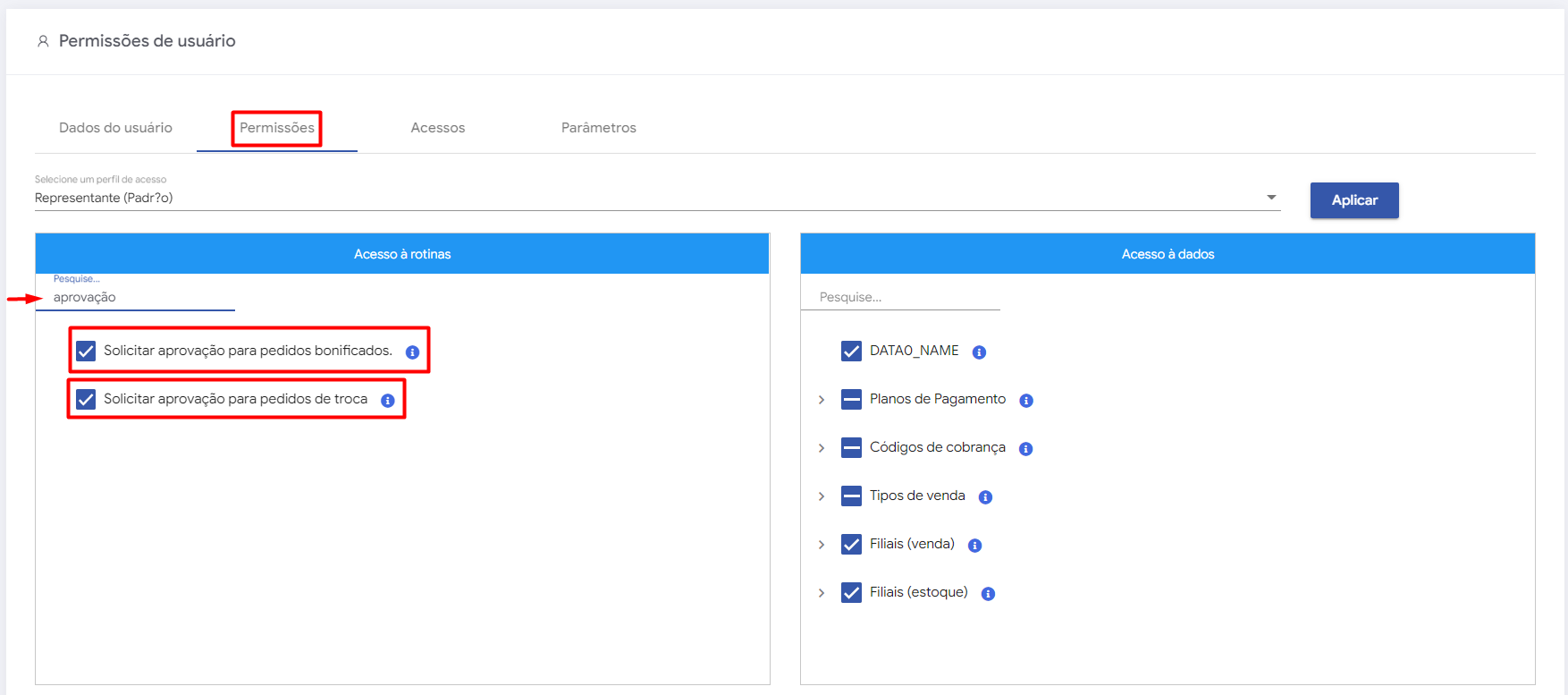Expand the Planos de Pagamento tree
This screenshot has width=1568, height=695.
pyautogui.click(x=822, y=400)
